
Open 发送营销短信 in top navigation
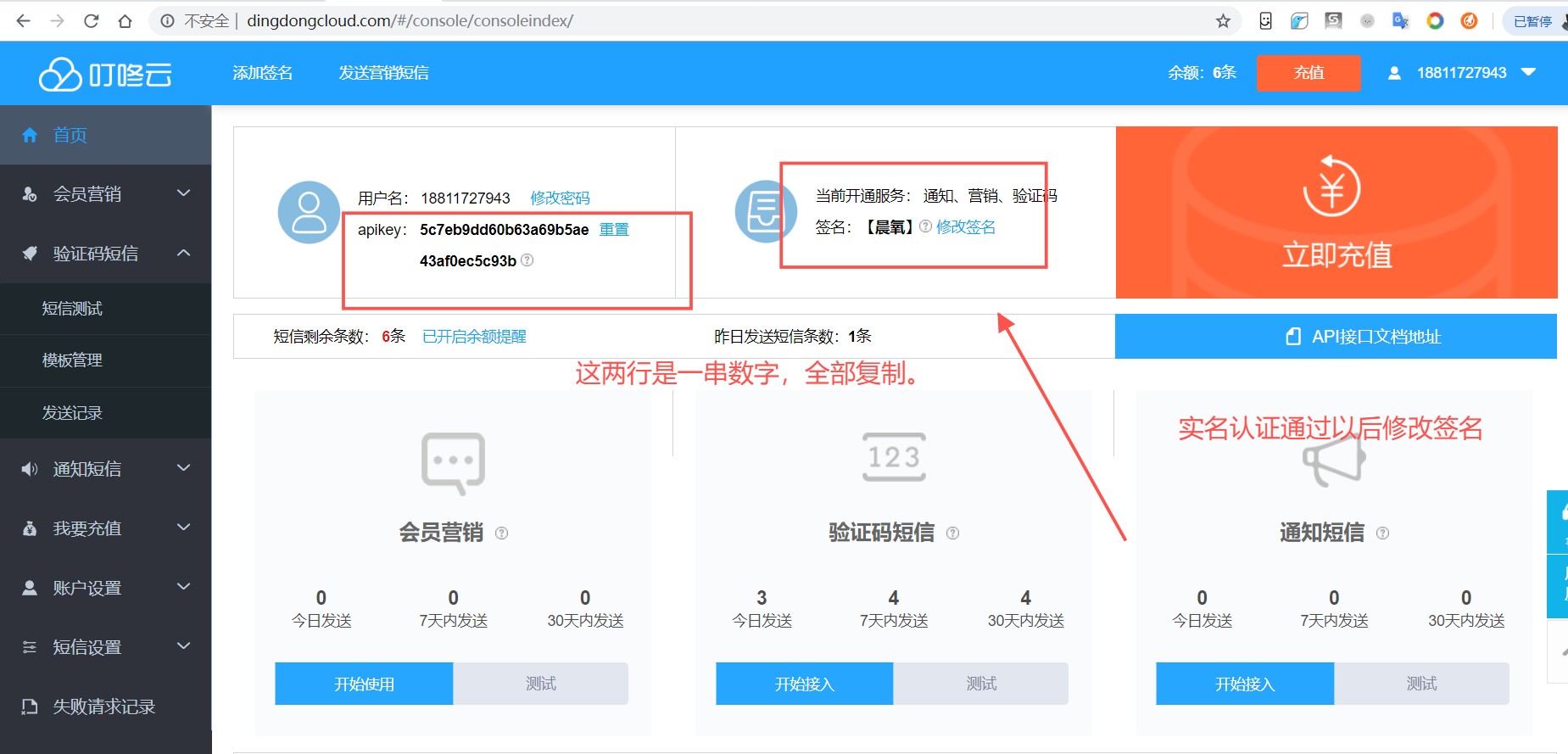[383, 73]
